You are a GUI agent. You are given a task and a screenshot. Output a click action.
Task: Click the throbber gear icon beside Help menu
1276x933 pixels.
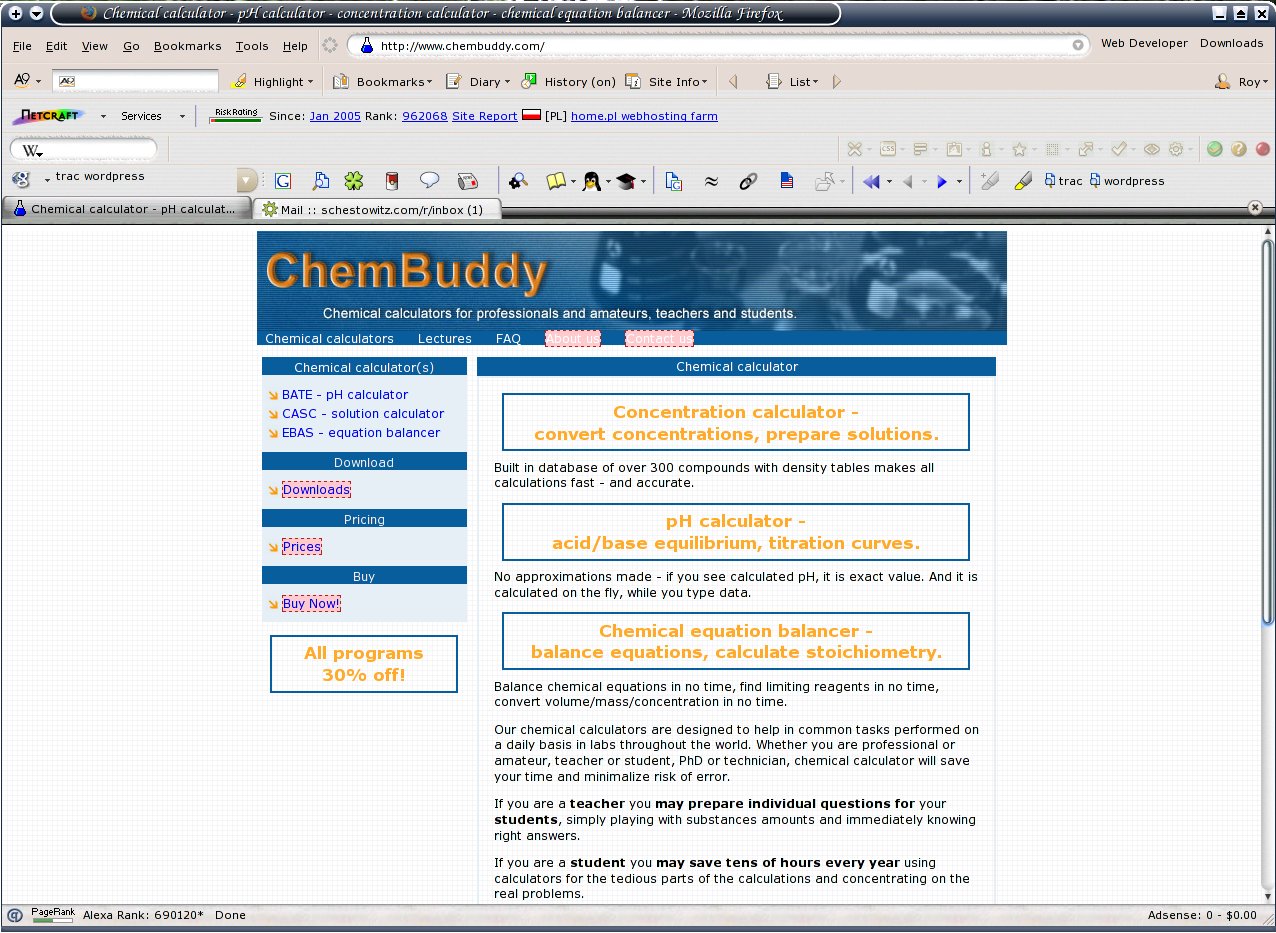pyautogui.click(x=330, y=46)
